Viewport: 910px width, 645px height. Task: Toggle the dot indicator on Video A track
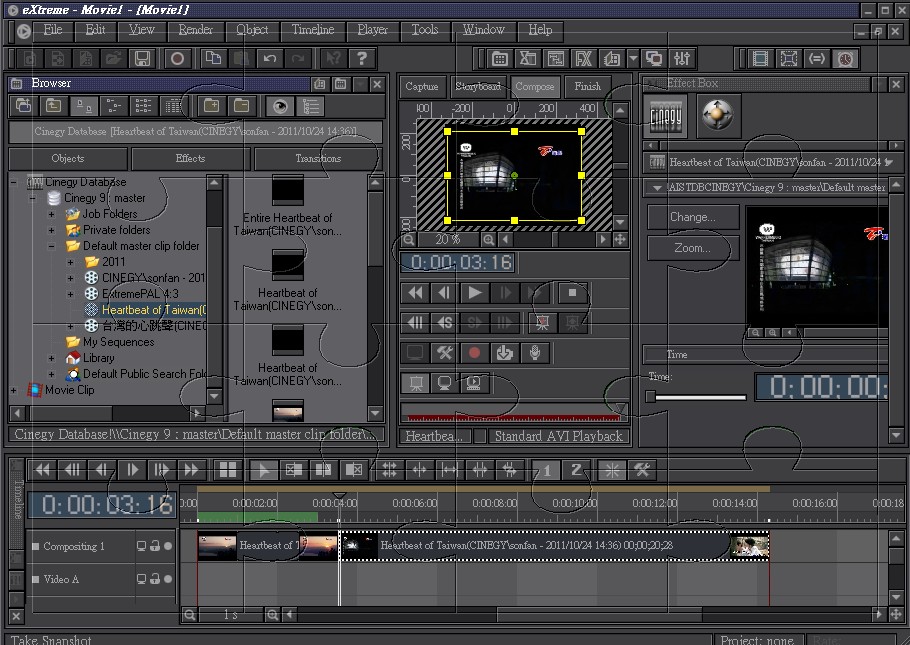point(168,579)
